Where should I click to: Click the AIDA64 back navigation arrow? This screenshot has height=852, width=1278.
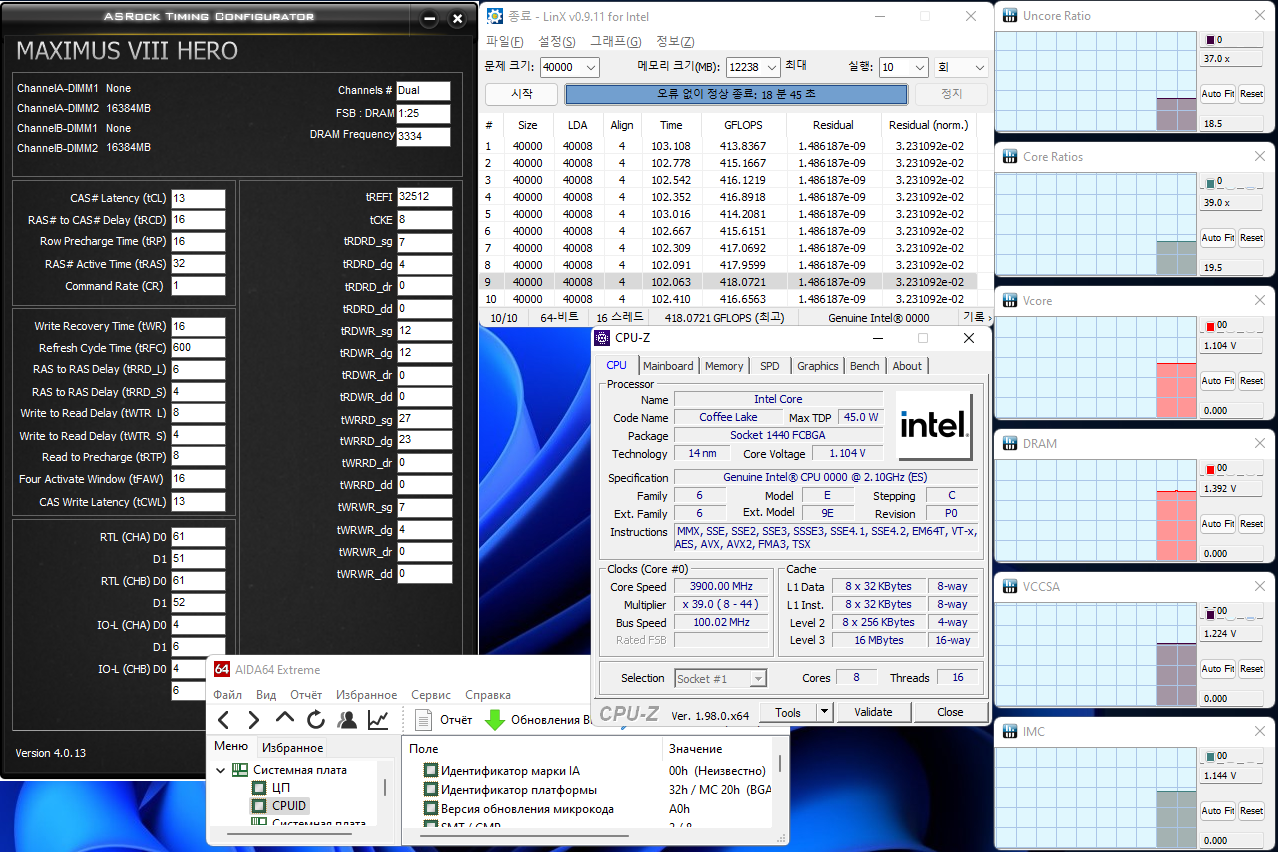pos(224,720)
